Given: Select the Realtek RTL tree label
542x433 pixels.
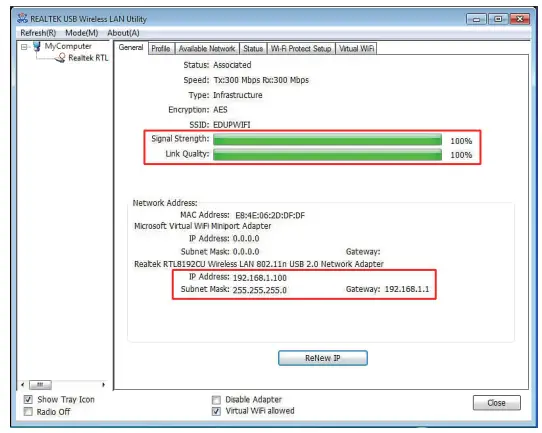Looking at the screenshot, I should tap(88, 58).
